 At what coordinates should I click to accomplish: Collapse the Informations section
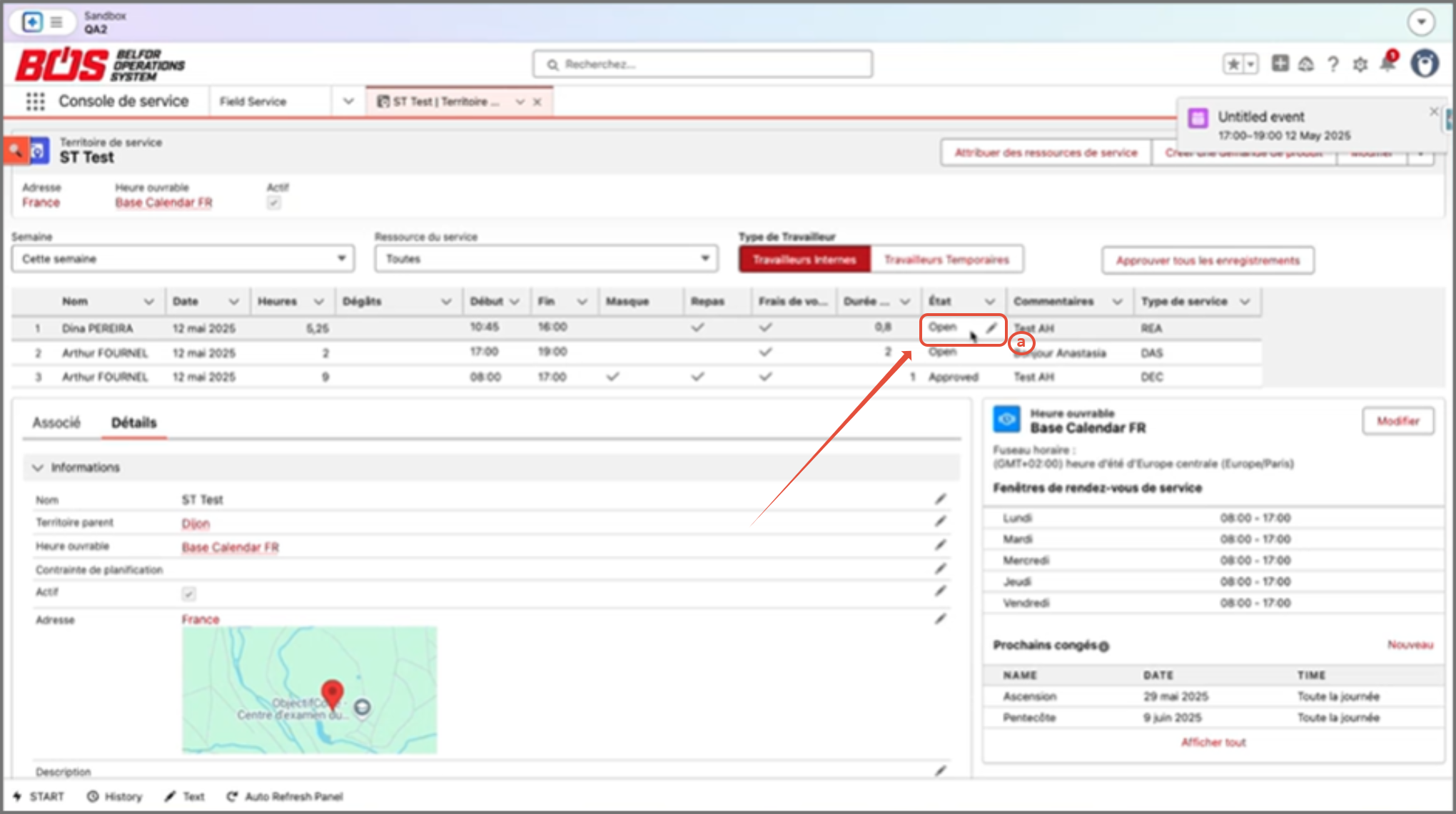tap(38, 467)
